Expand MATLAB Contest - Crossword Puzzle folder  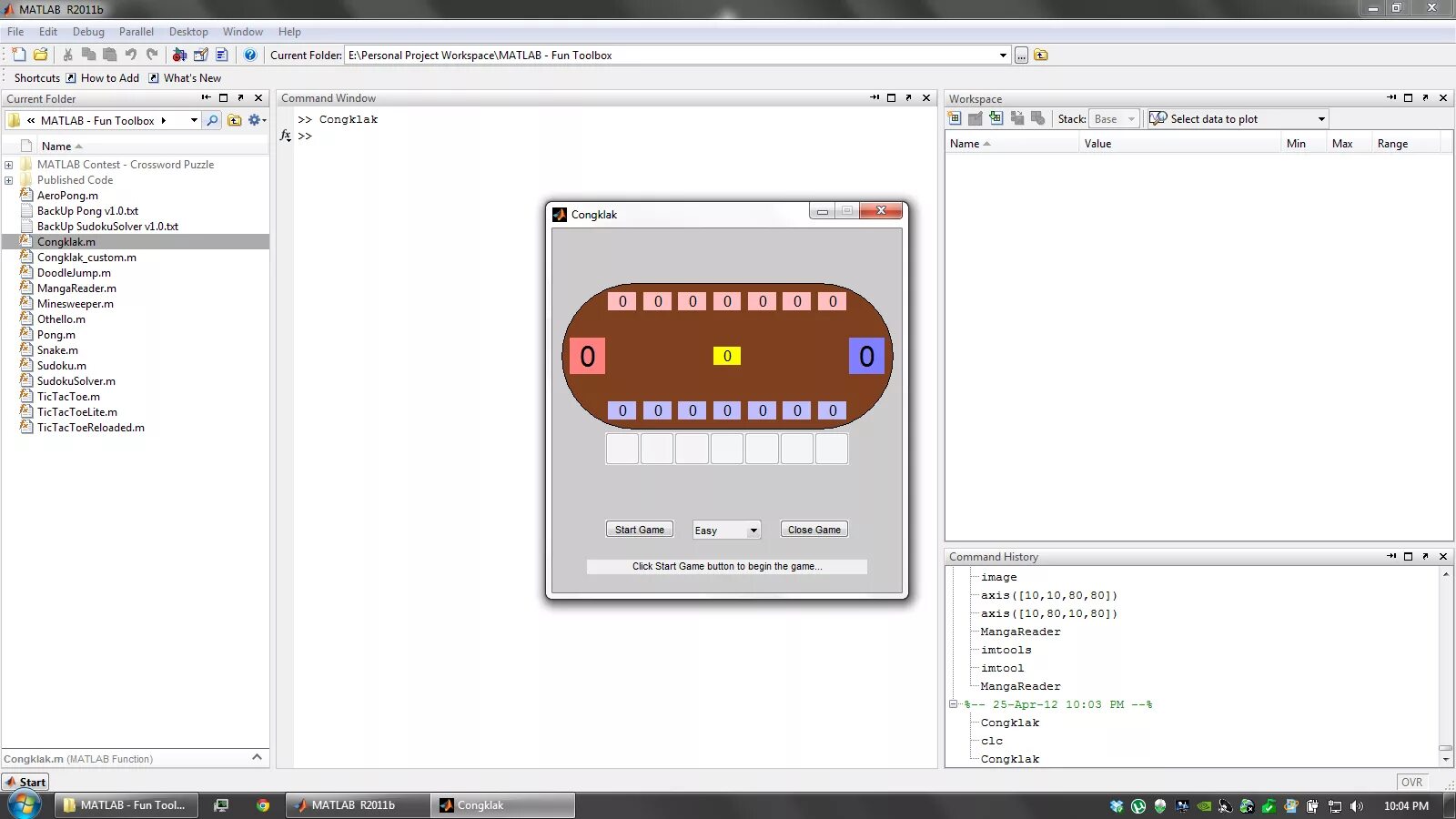[9, 165]
